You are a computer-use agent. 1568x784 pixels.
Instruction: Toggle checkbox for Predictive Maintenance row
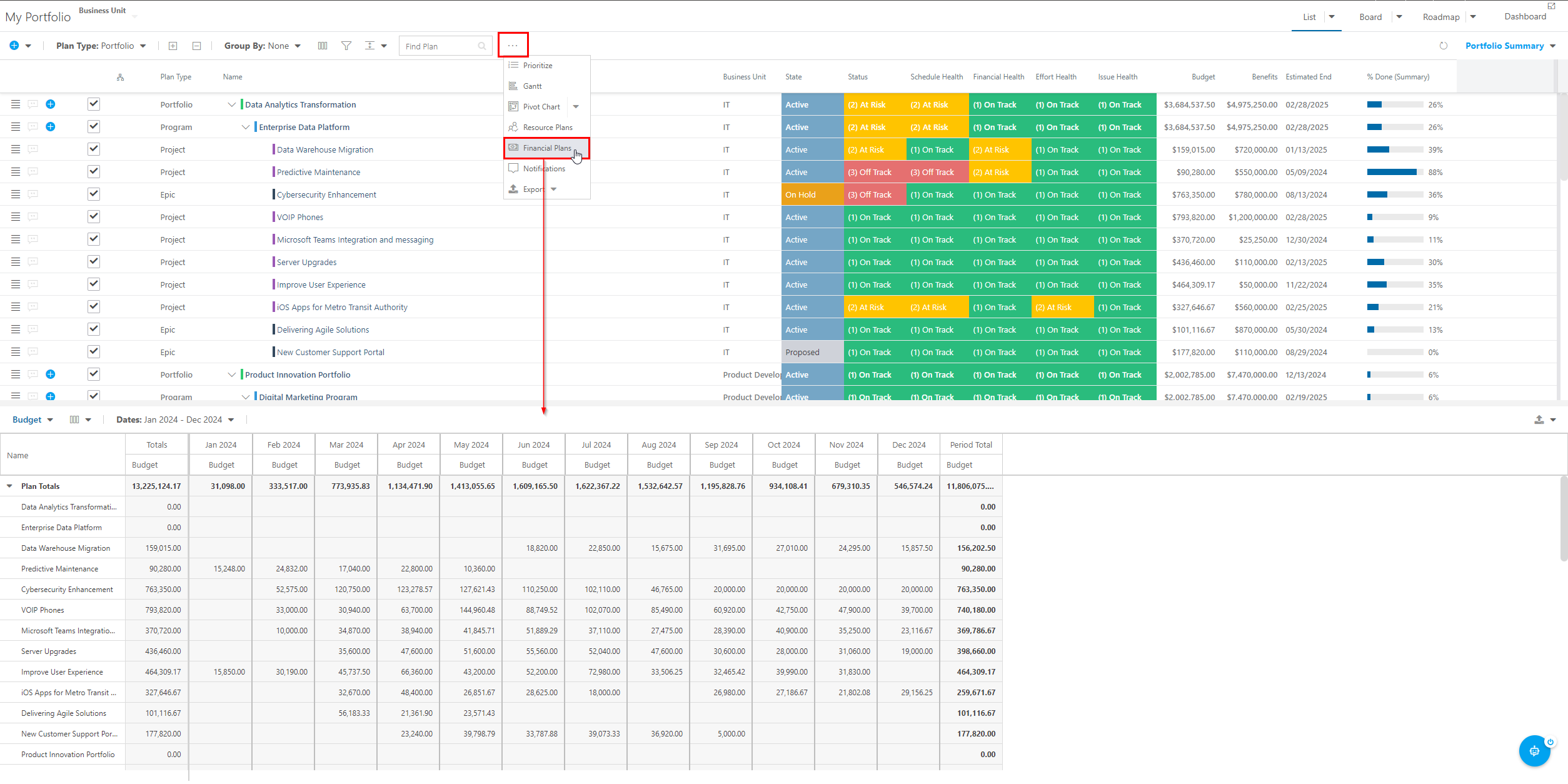coord(93,171)
